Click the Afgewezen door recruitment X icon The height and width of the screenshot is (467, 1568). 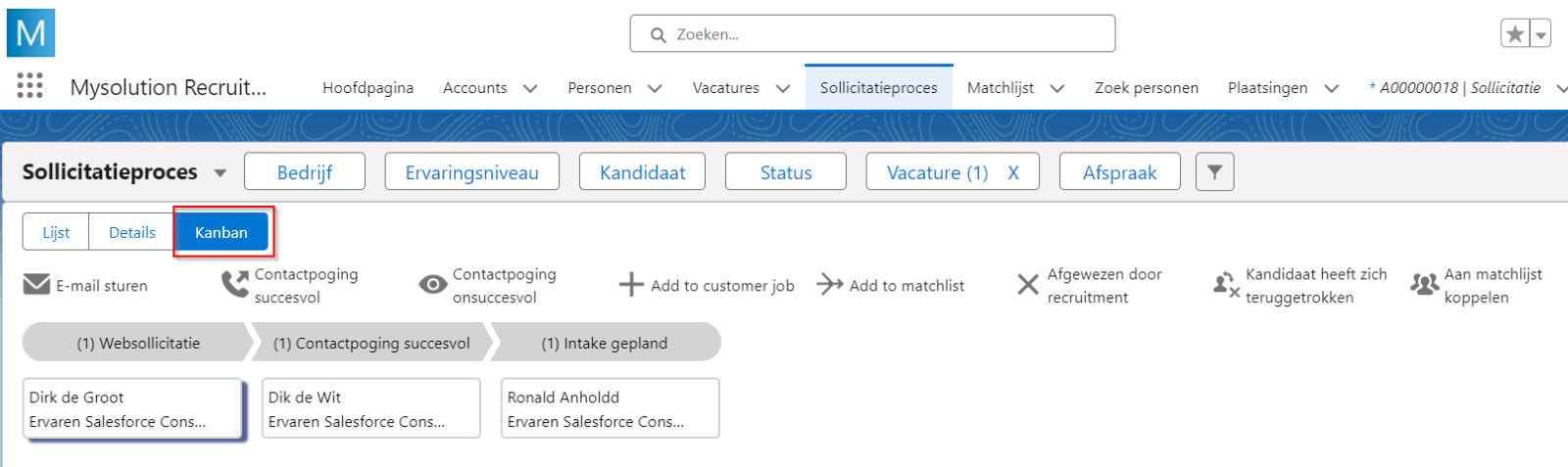(1027, 285)
